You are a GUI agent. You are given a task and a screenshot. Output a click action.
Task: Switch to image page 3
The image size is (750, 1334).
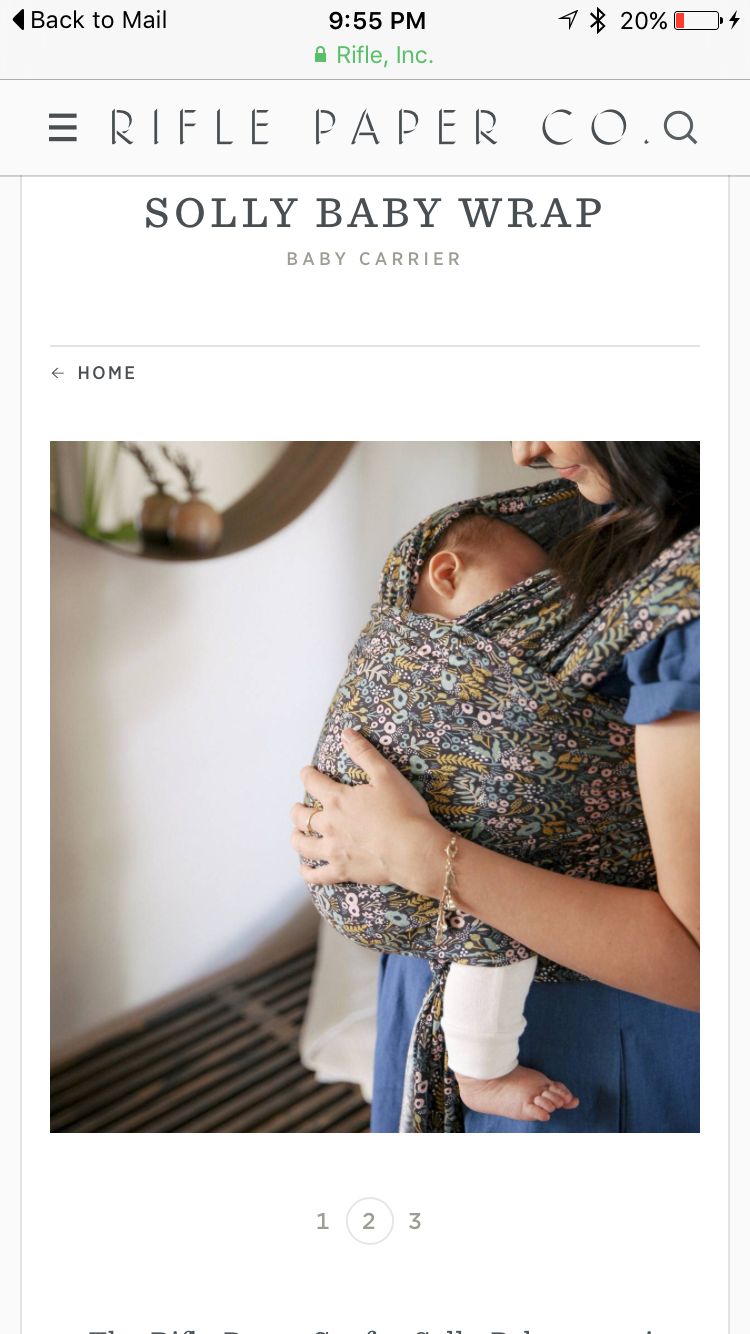click(414, 1221)
